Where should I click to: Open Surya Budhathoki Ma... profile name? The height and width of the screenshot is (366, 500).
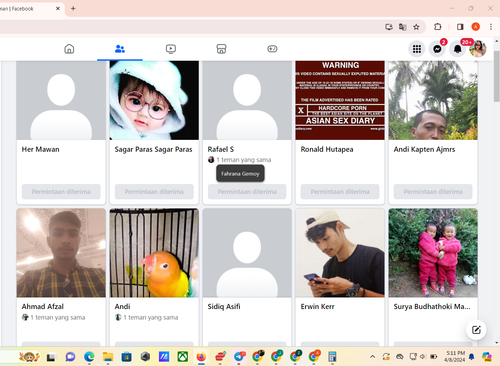coord(432,306)
